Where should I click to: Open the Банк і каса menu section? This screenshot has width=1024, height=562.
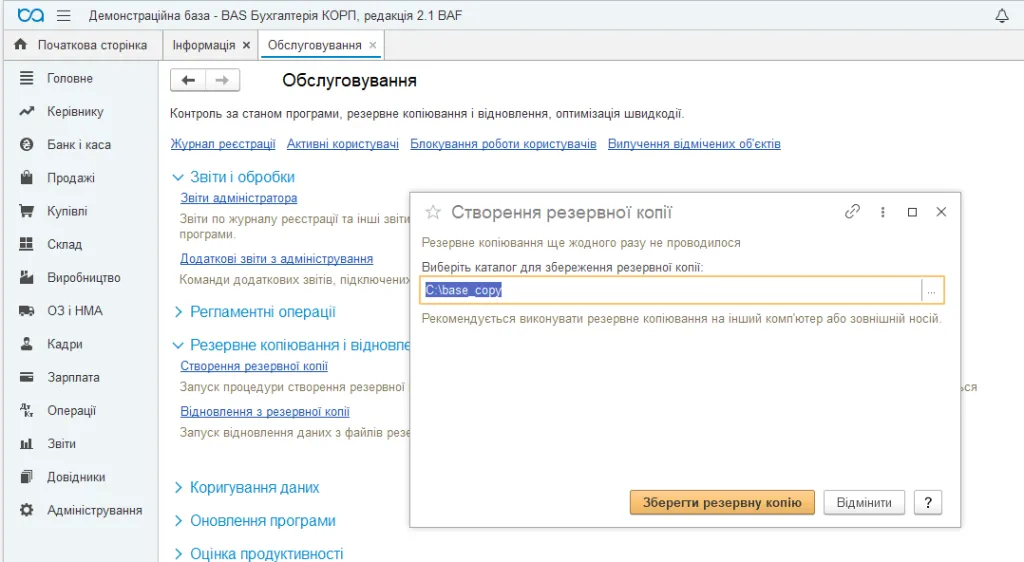click(x=79, y=145)
